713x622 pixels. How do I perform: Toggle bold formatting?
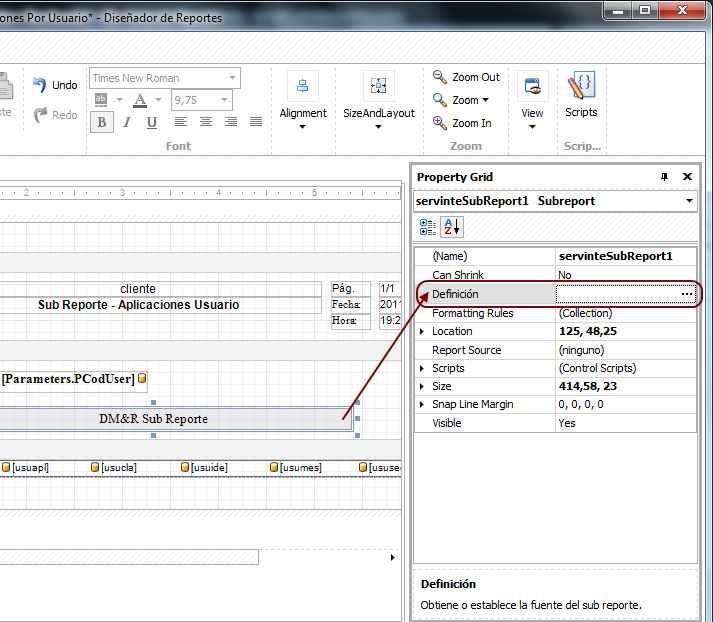(x=101, y=123)
